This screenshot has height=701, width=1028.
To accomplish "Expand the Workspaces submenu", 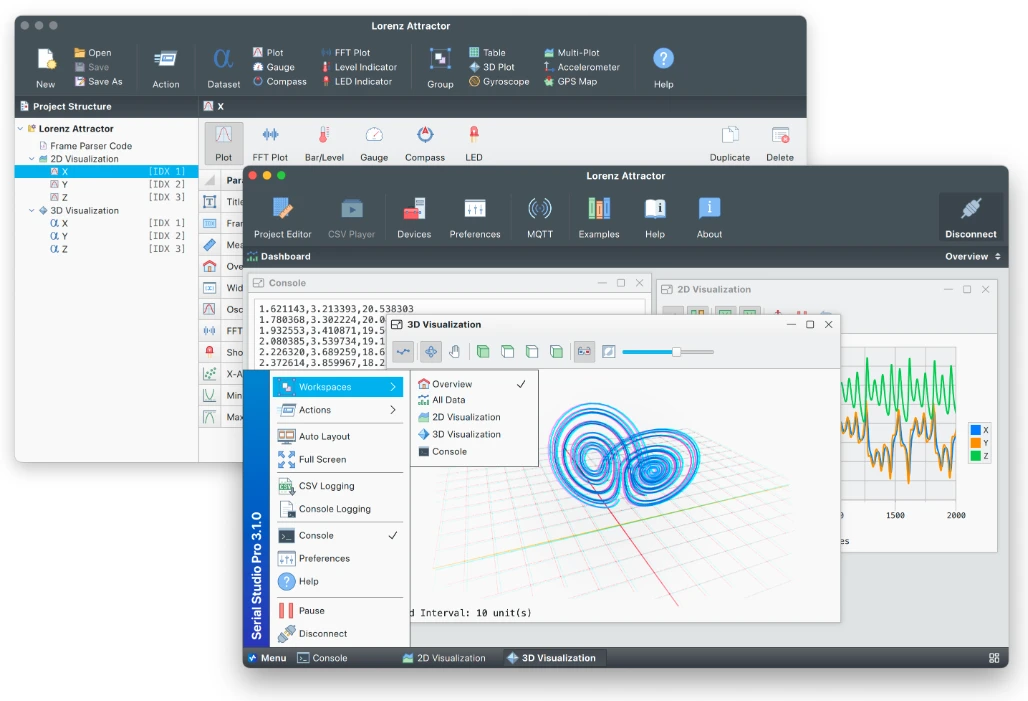I will coord(338,387).
